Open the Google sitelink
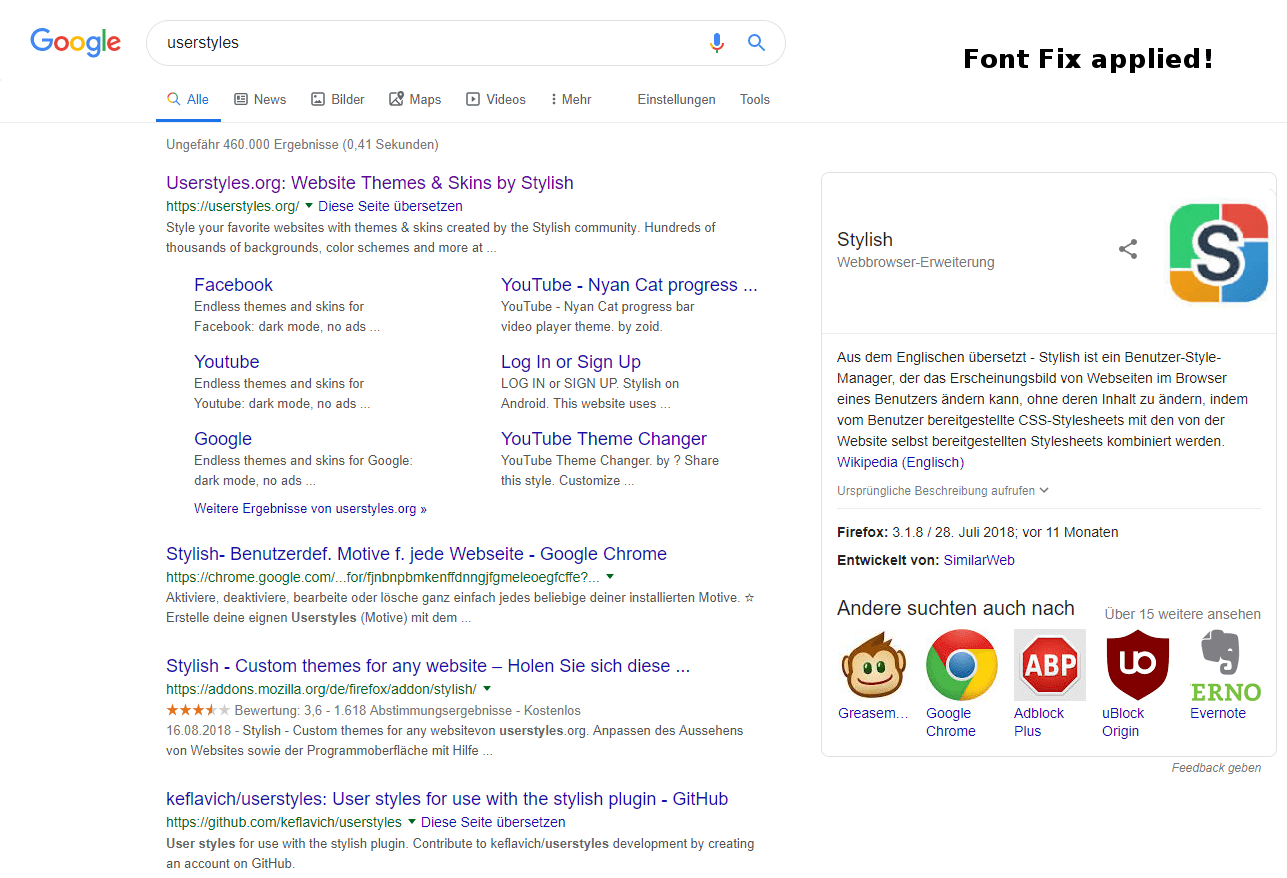This screenshot has height=878, width=1287. point(223,439)
